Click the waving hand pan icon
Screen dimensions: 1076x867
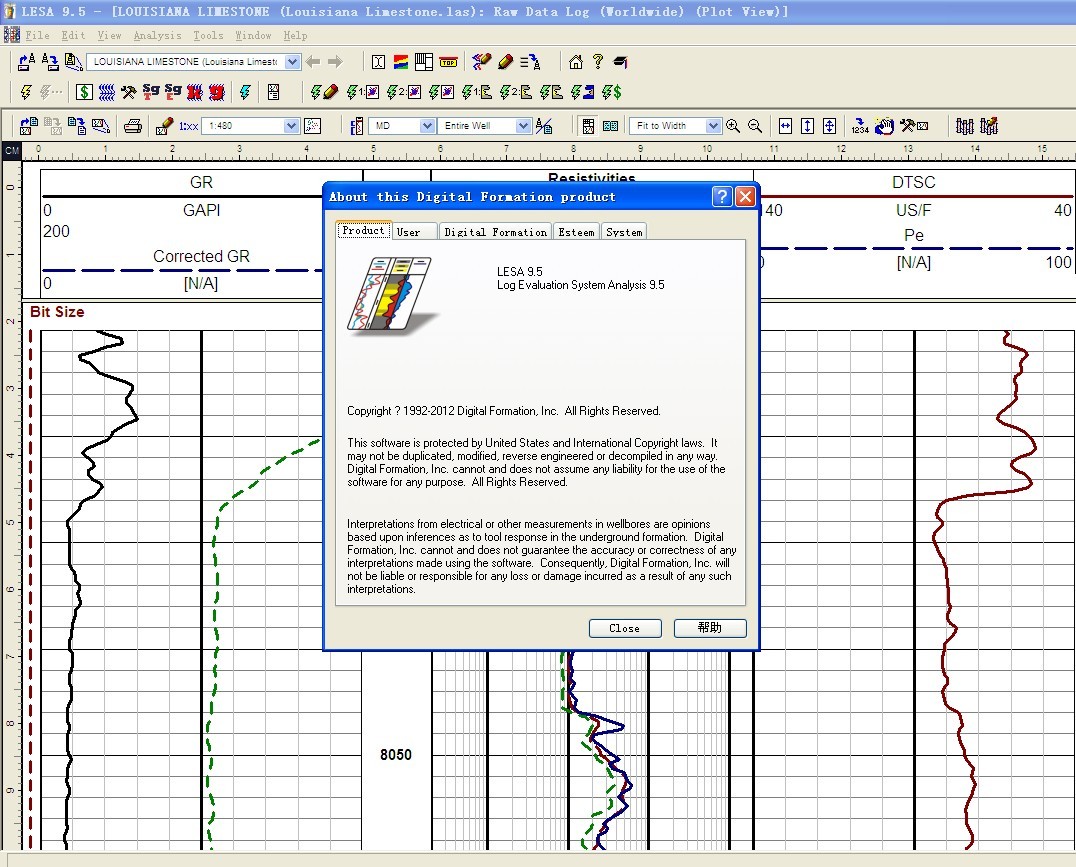(885, 126)
